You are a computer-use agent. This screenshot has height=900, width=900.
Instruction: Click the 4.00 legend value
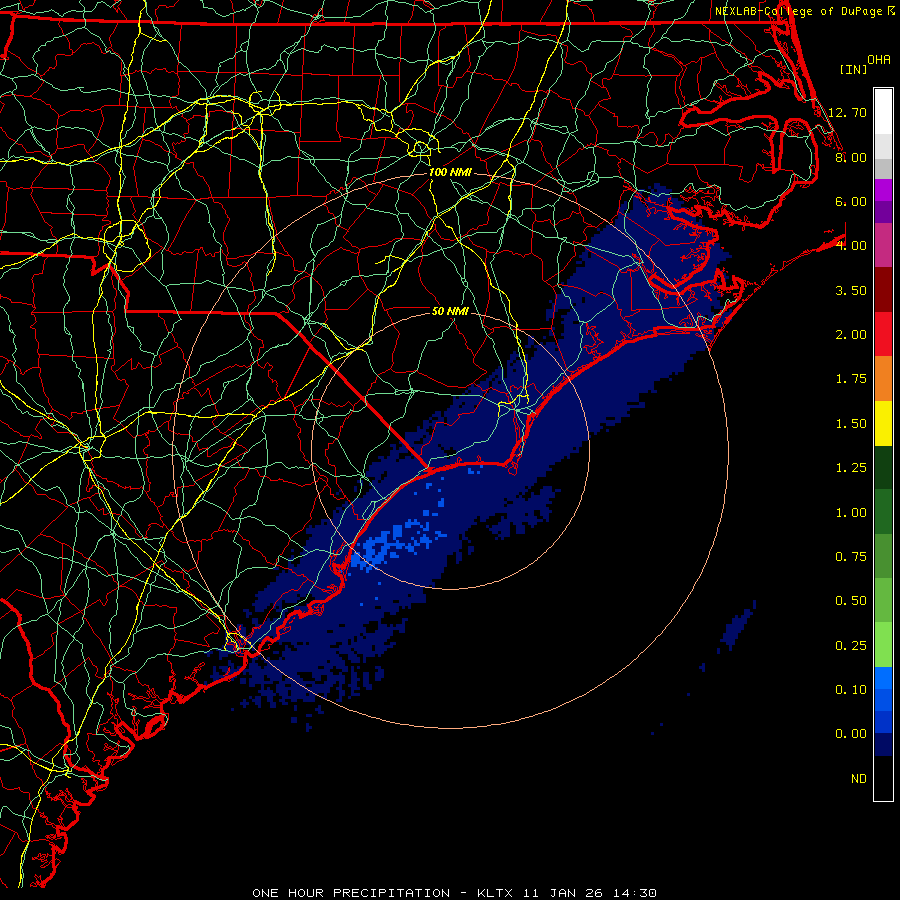coord(851,246)
